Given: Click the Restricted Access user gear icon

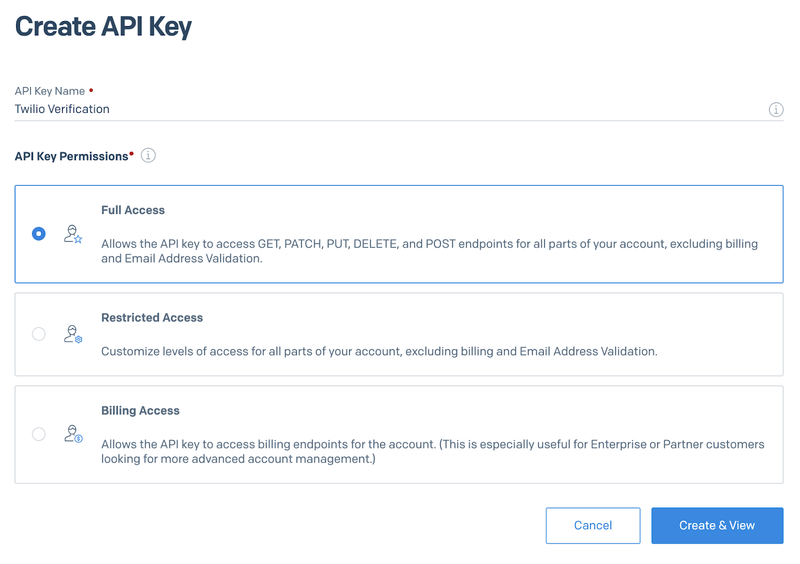Looking at the screenshot, I should pyautogui.click(x=73, y=334).
